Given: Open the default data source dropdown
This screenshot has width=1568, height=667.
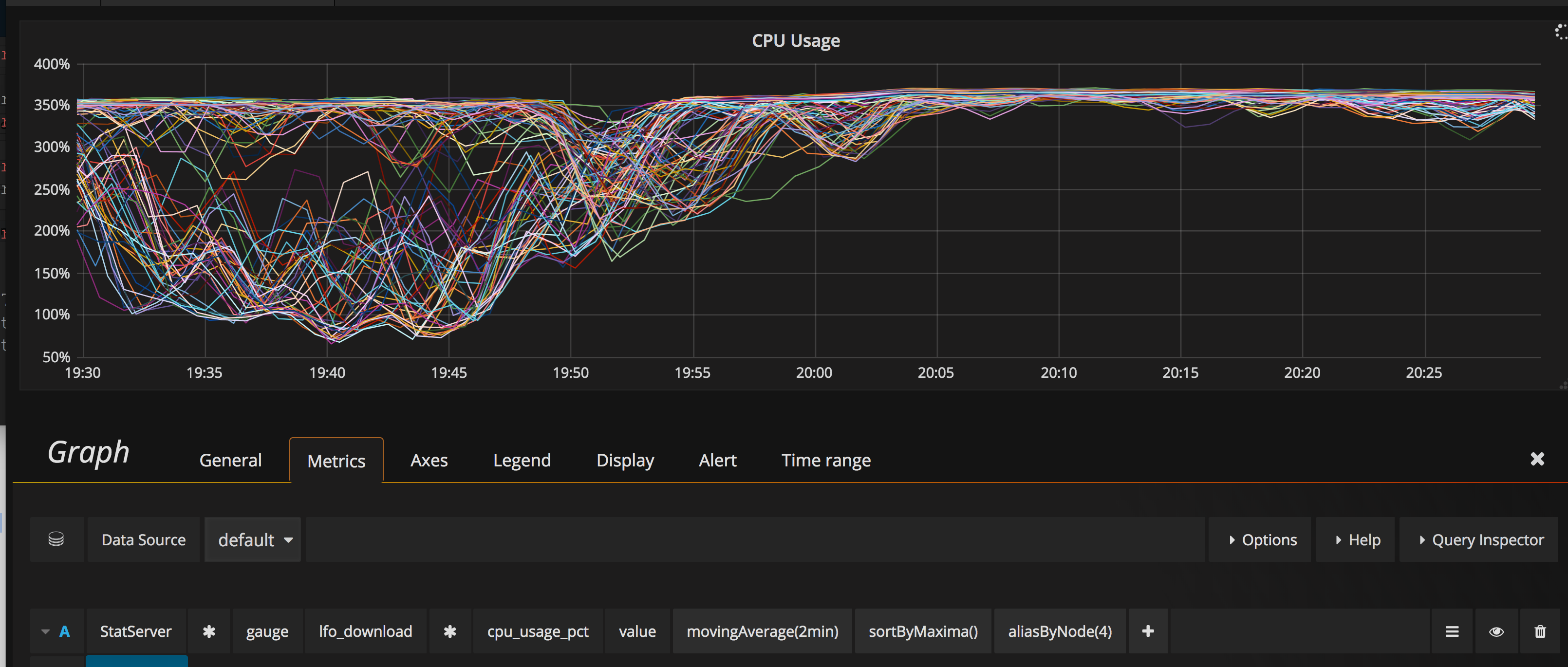Looking at the screenshot, I should pyautogui.click(x=253, y=539).
